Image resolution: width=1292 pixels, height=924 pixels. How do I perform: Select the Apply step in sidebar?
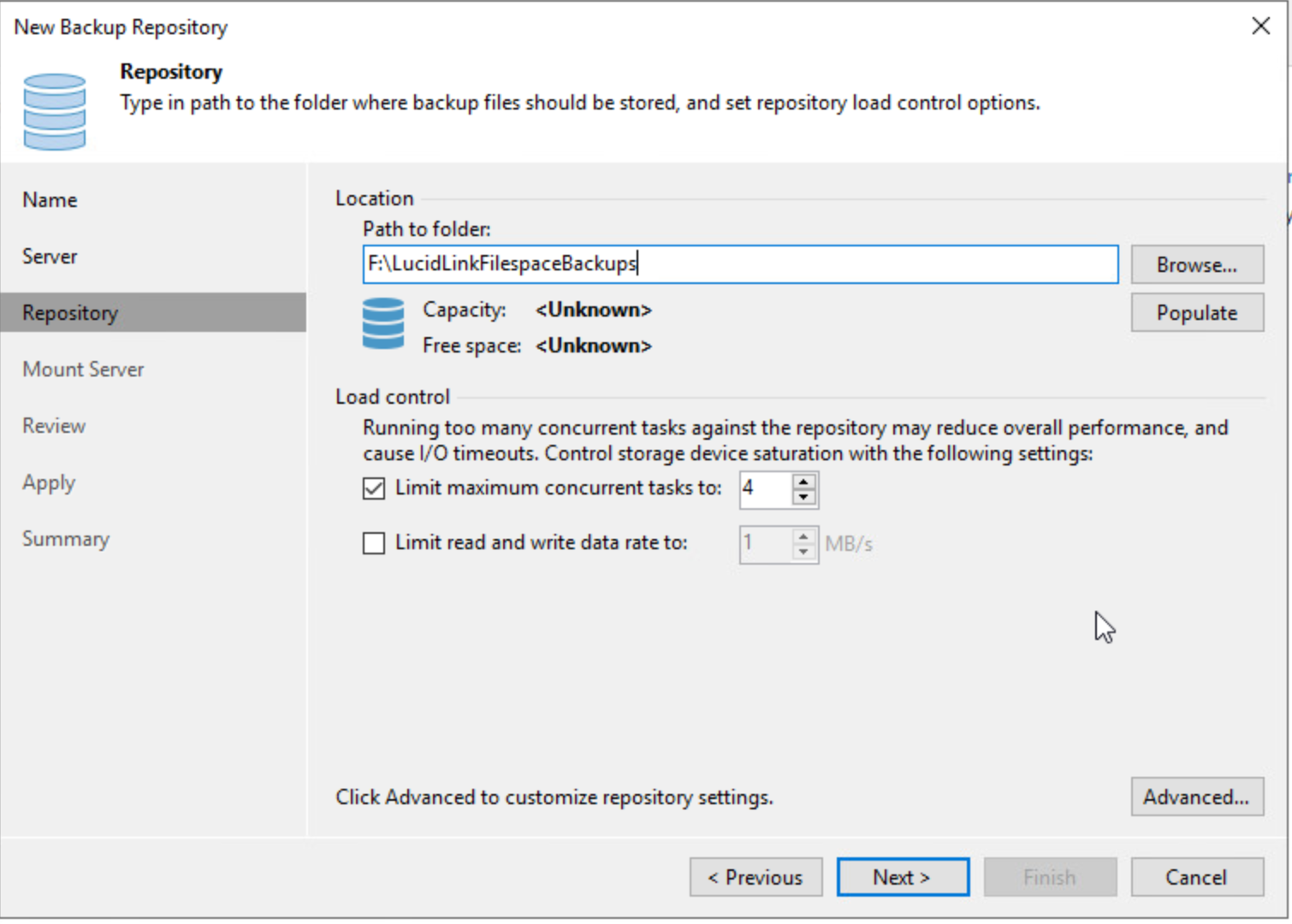tap(49, 483)
